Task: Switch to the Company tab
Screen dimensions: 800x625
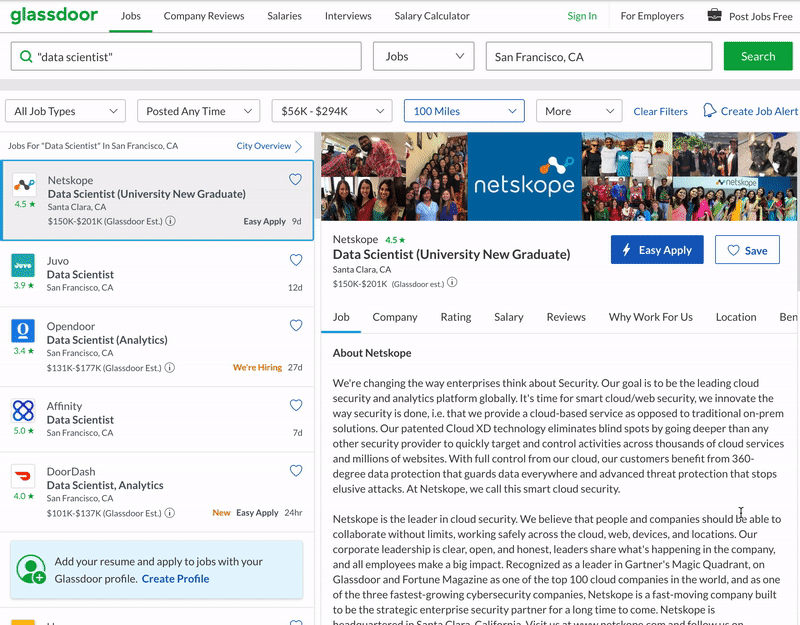Action: (x=395, y=317)
